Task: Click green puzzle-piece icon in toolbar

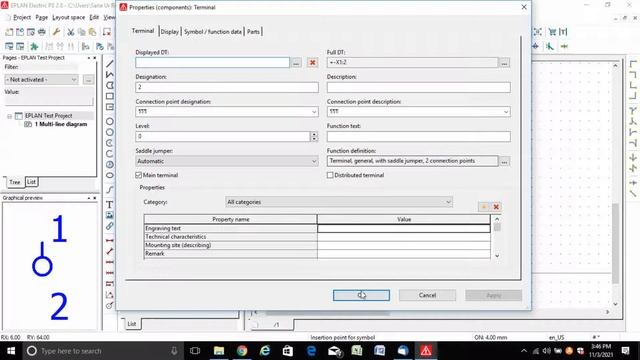Action: tap(34, 47)
